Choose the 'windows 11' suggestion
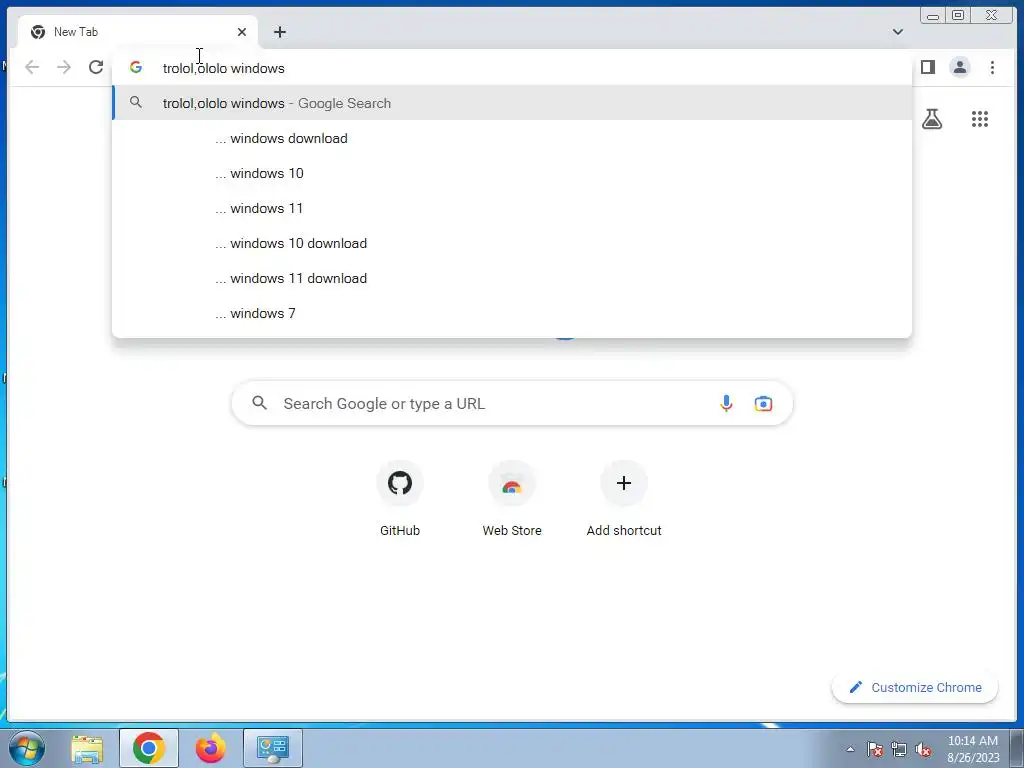 [512, 208]
